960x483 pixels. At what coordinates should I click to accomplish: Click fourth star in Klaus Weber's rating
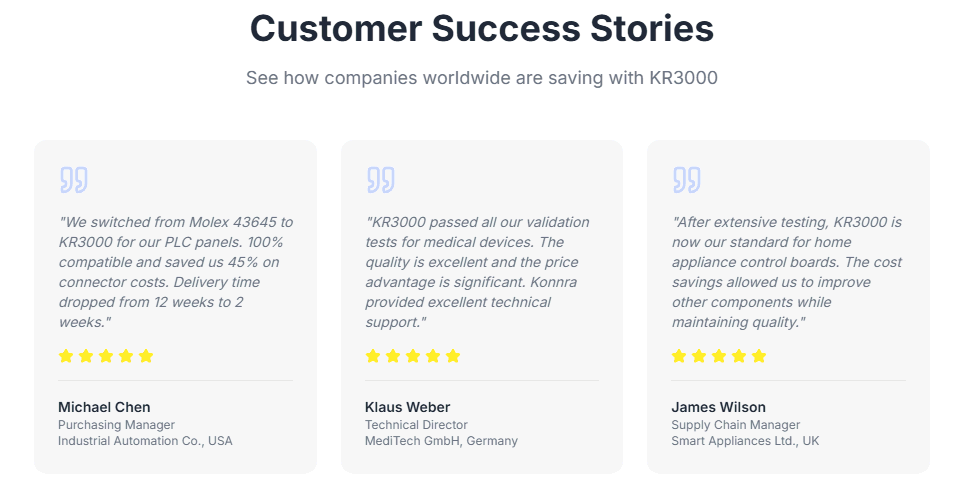(x=433, y=356)
